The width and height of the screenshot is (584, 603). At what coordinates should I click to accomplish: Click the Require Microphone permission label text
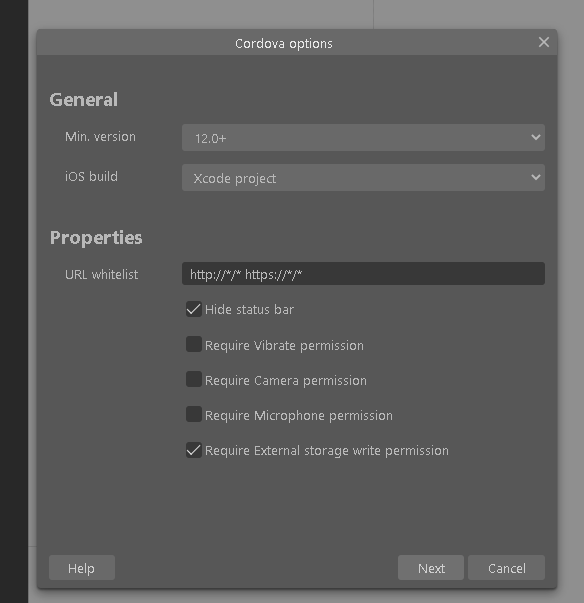click(299, 416)
